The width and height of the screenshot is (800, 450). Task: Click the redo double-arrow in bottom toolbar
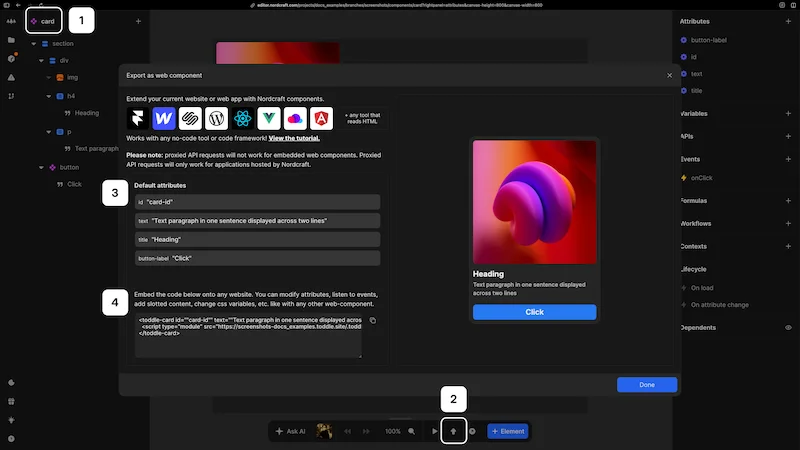[366, 431]
